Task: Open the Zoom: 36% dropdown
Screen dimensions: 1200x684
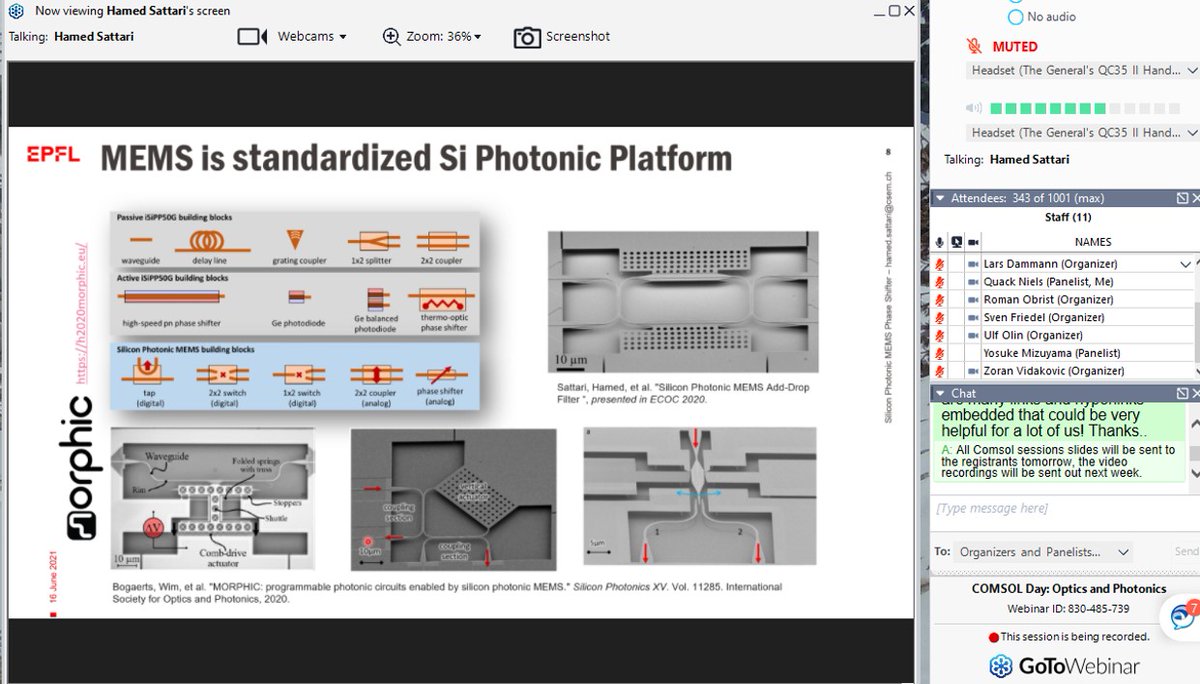Action: point(444,36)
